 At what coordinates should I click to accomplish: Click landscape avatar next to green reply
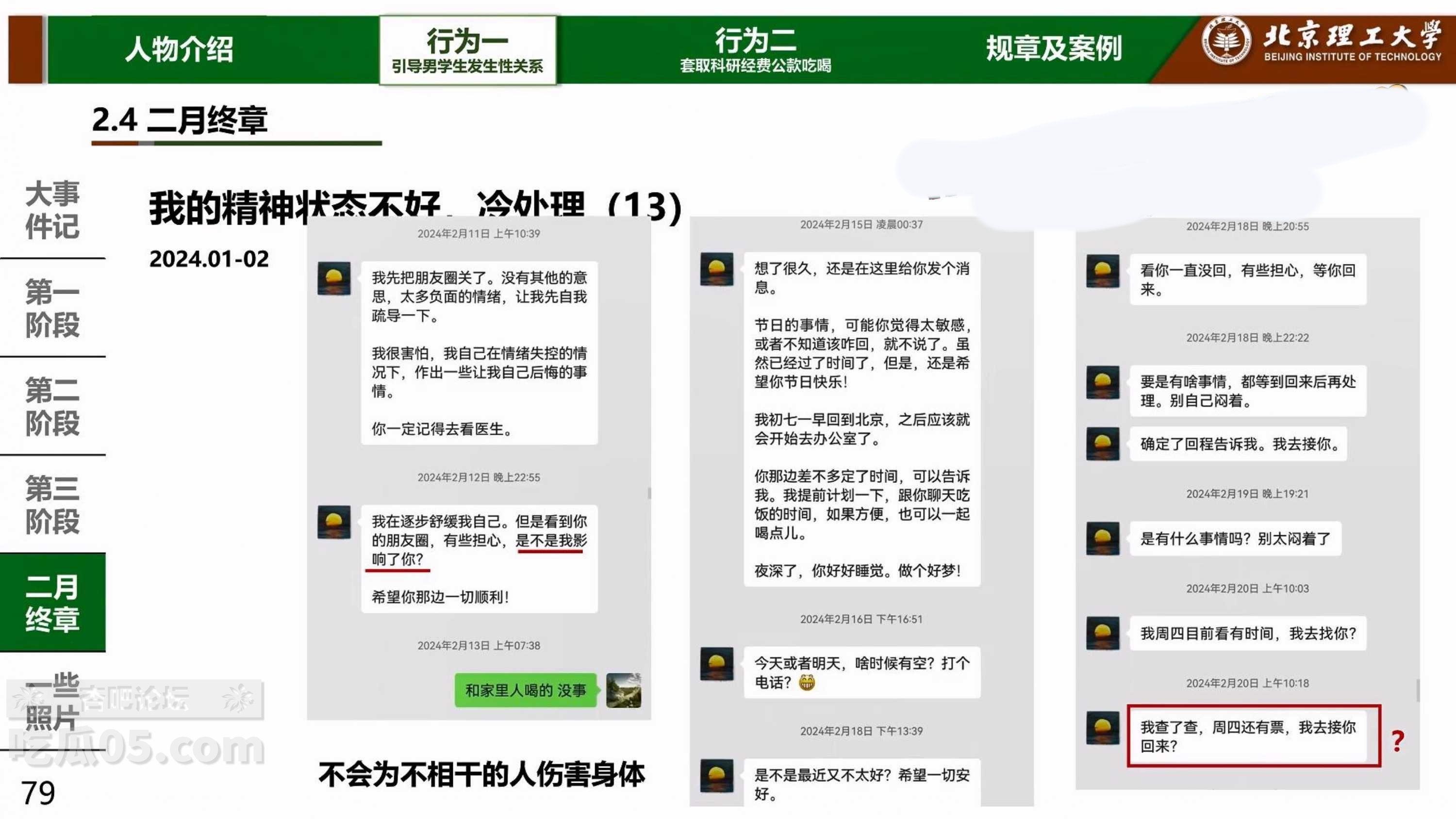pyautogui.click(x=624, y=690)
